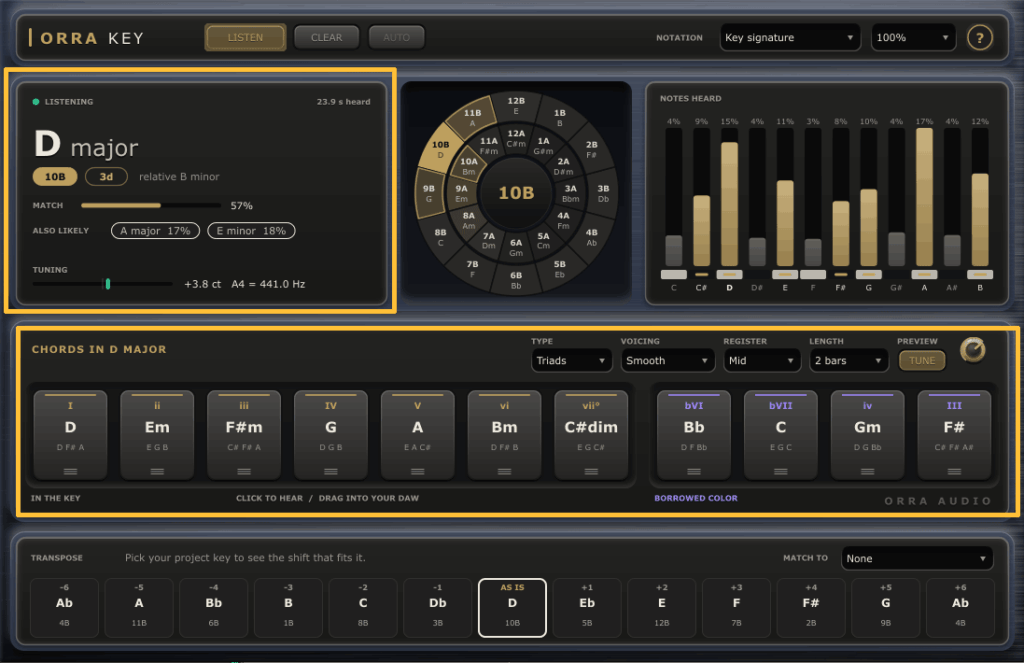The image size is (1024, 663).
Task: Toggle the preview TUNE button
Action: [x=922, y=361]
